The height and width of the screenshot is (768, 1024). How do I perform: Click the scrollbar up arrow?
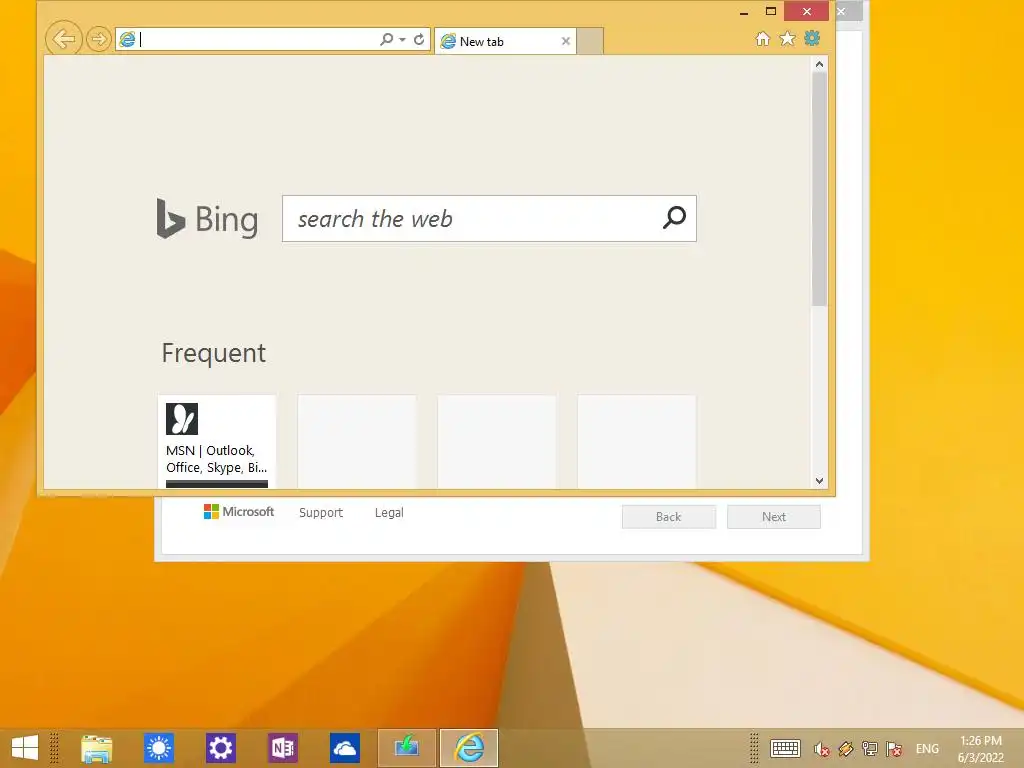coord(819,64)
